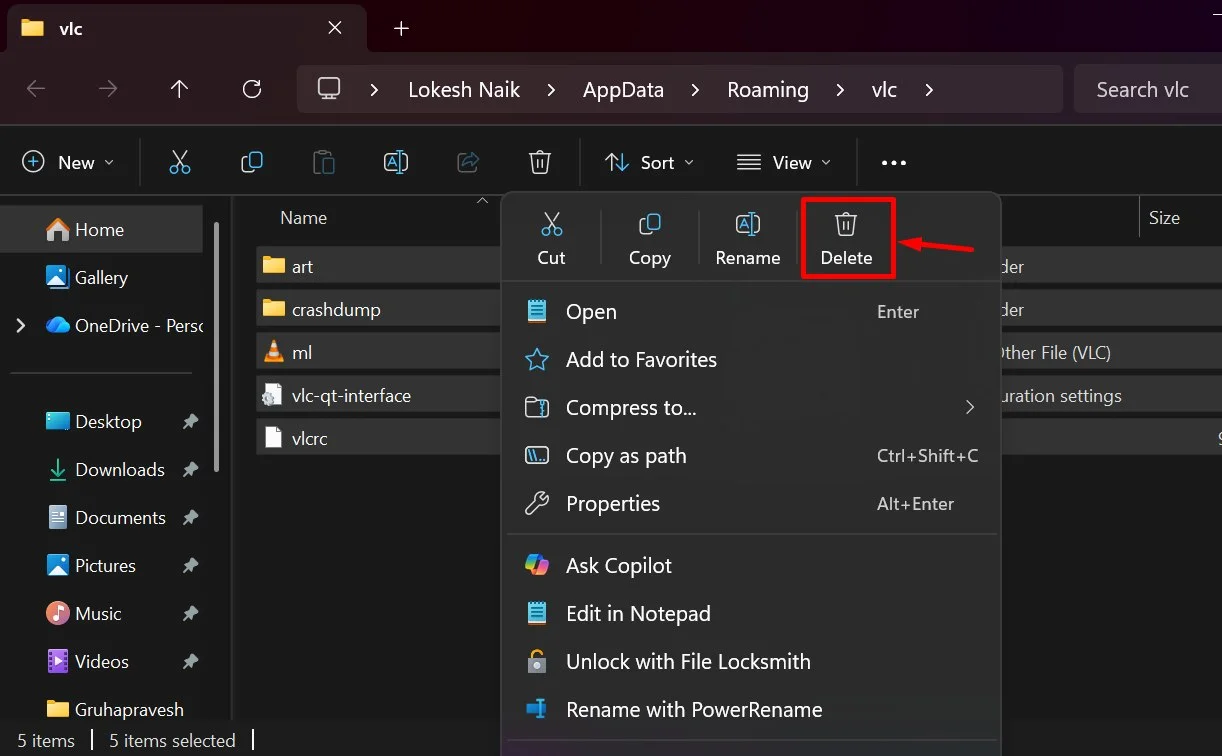Click the Cut icon in the toolbar
Image resolution: width=1222 pixels, height=756 pixels.
[x=180, y=162]
